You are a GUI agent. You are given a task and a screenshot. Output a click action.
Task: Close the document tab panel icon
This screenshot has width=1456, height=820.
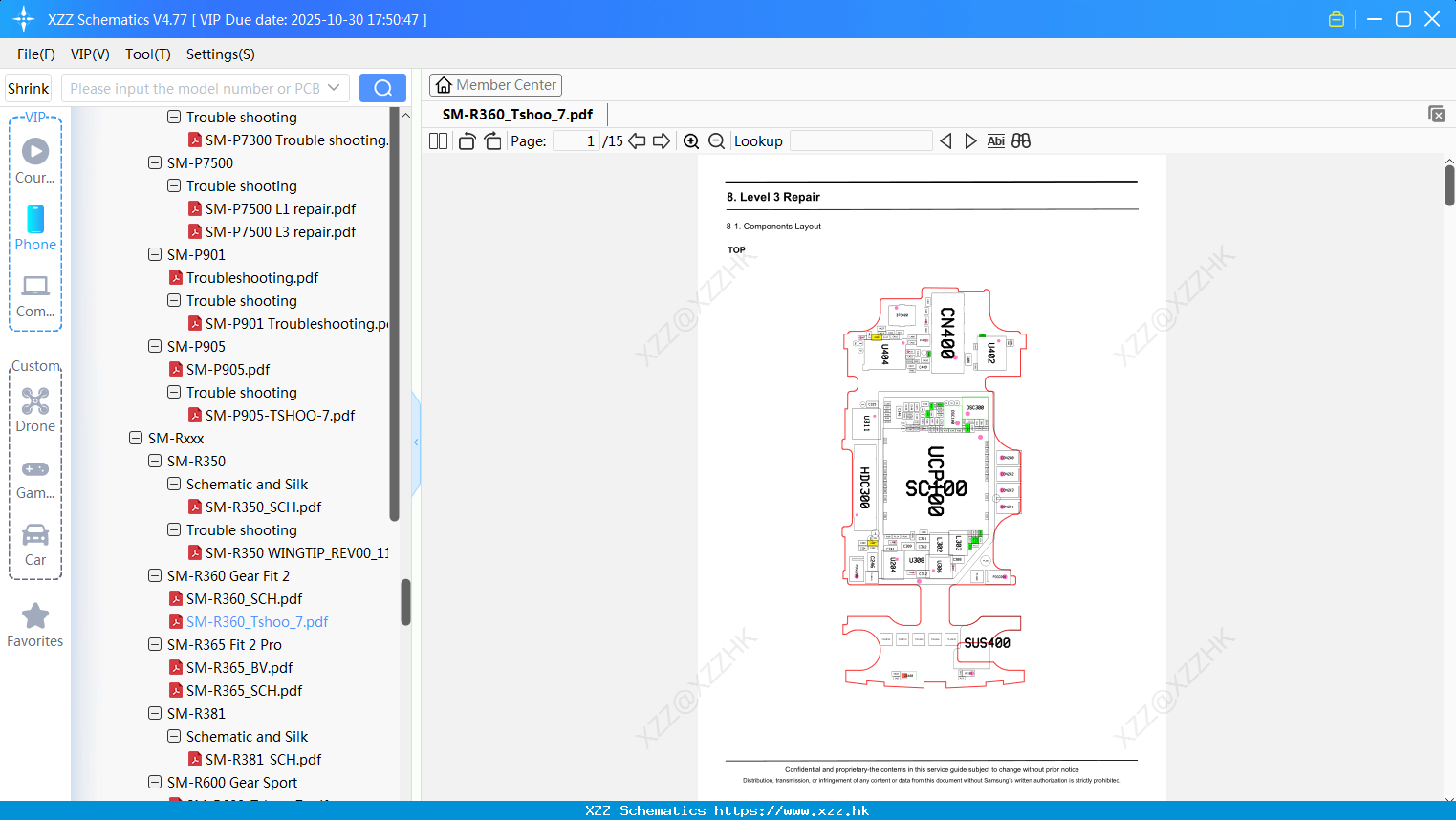(x=1437, y=114)
